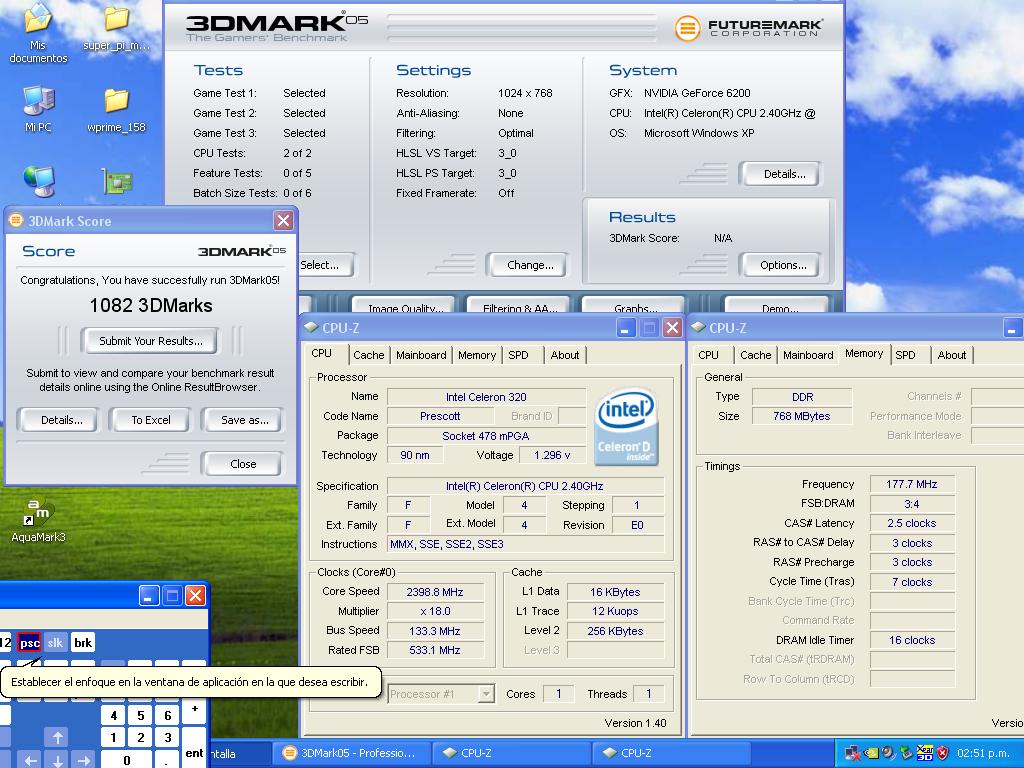
Task: Click the network globe desktop icon below Mi PC
Action: (x=39, y=181)
